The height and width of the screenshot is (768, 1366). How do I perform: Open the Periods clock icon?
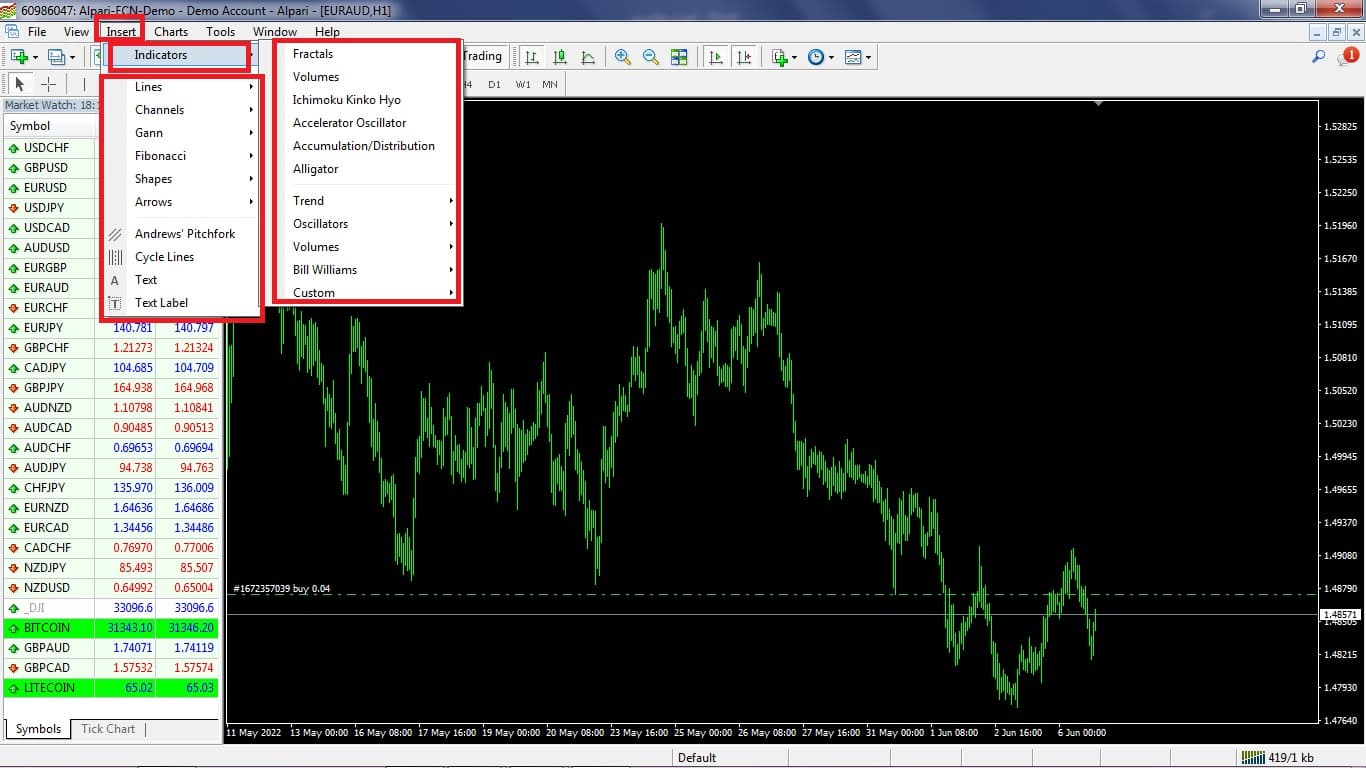(x=815, y=57)
